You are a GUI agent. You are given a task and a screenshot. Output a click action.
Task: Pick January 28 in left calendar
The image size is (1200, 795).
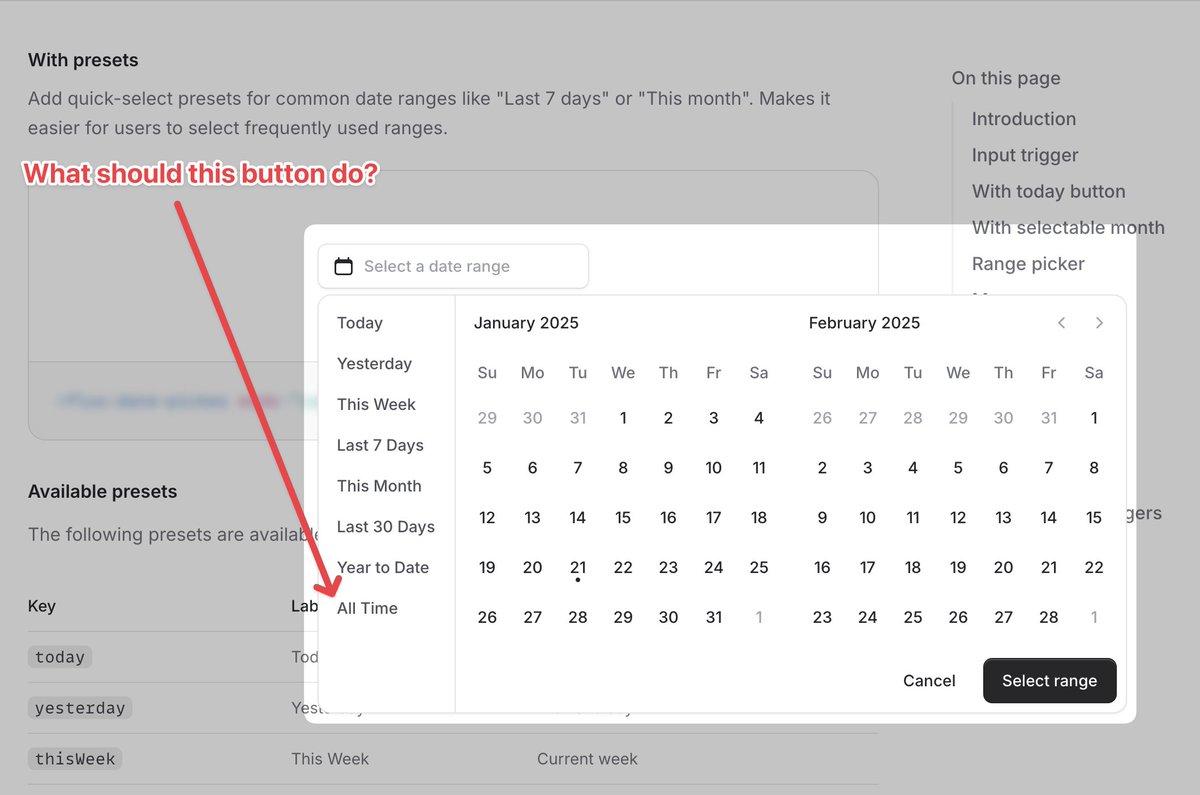pos(578,617)
